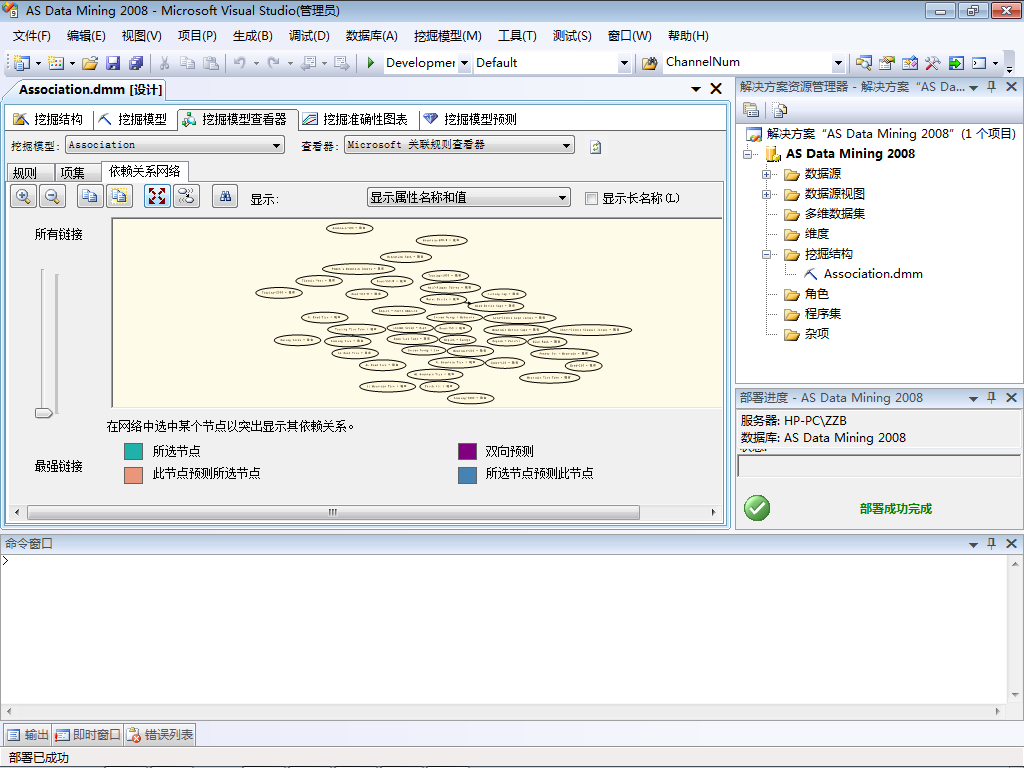Zoom out on the dependency network

pyautogui.click(x=52, y=197)
